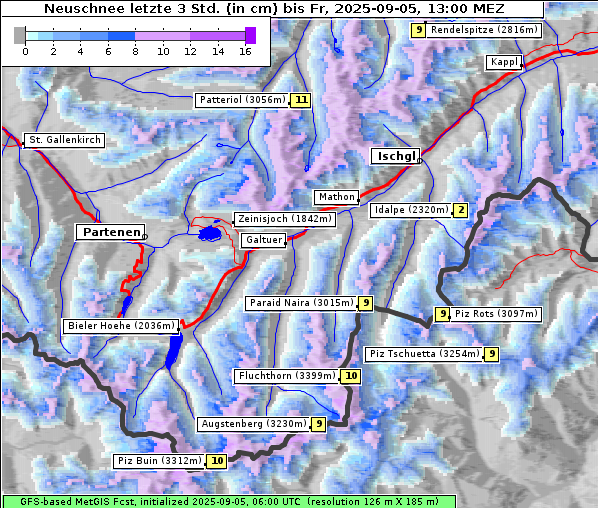598x508 pixels.
Task: Click the Partenen town label
Action: 111,232
